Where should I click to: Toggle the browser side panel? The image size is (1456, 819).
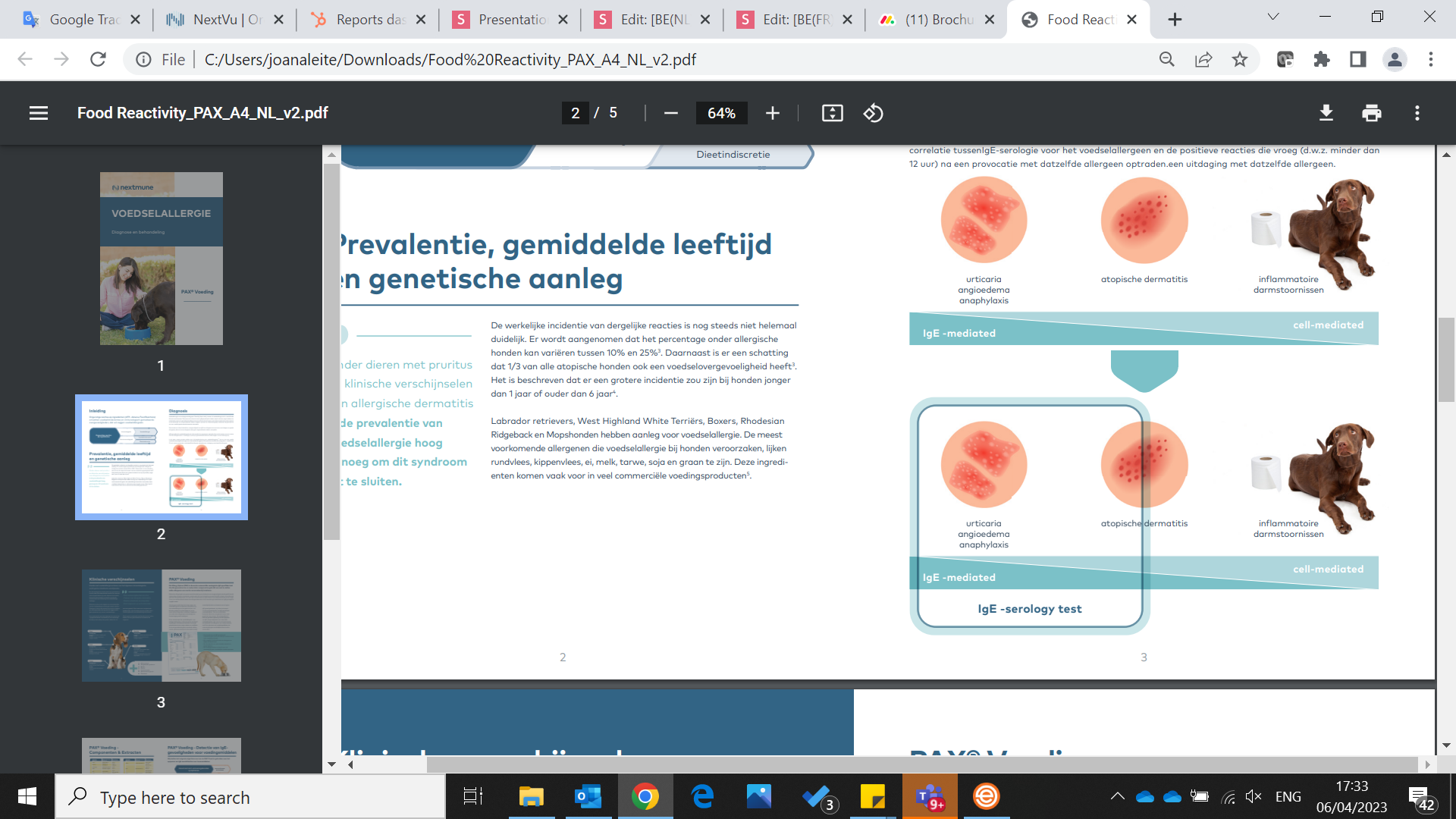tap(1357, 59)
